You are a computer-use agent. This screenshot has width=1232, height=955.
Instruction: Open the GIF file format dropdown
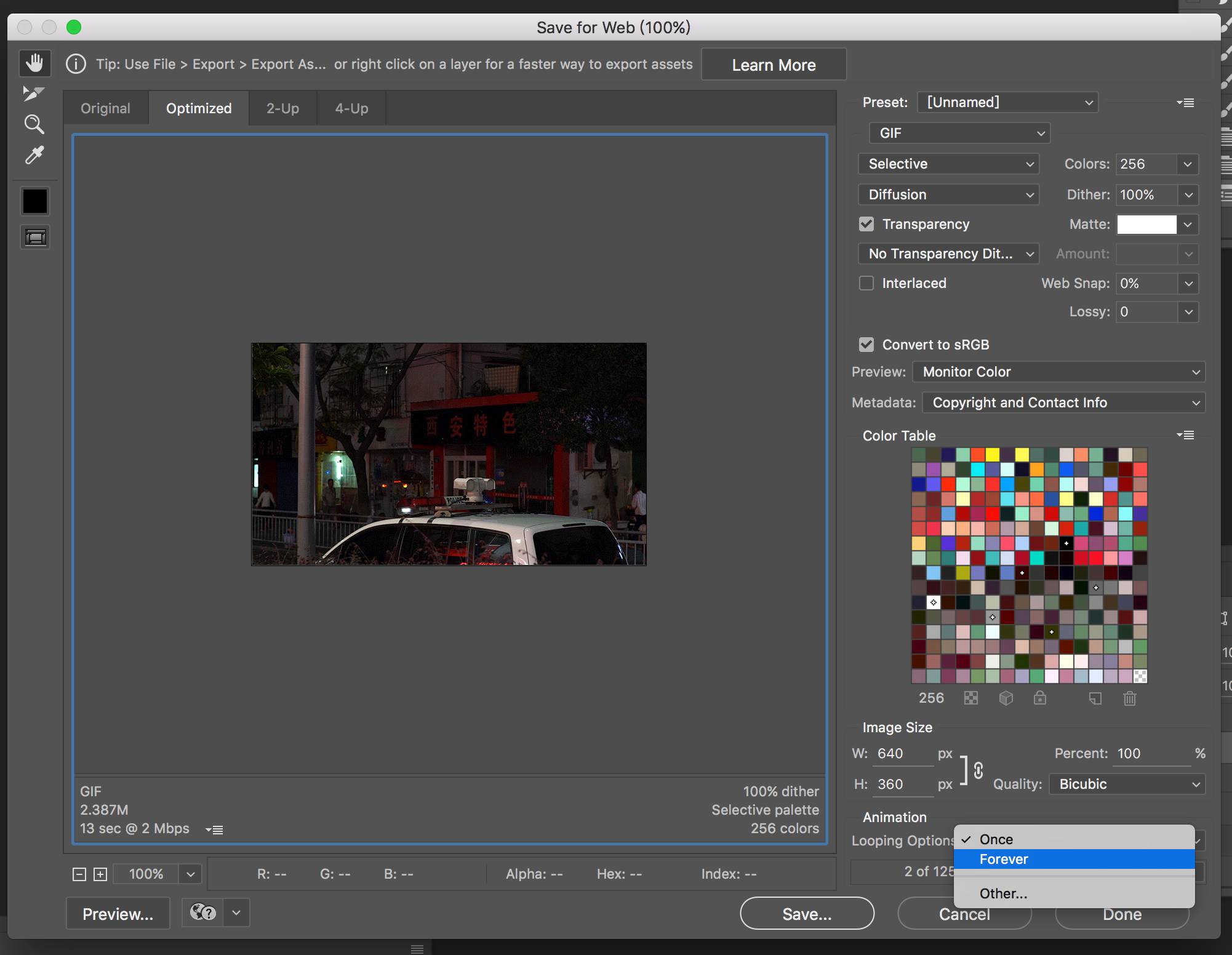coord(959,133)
